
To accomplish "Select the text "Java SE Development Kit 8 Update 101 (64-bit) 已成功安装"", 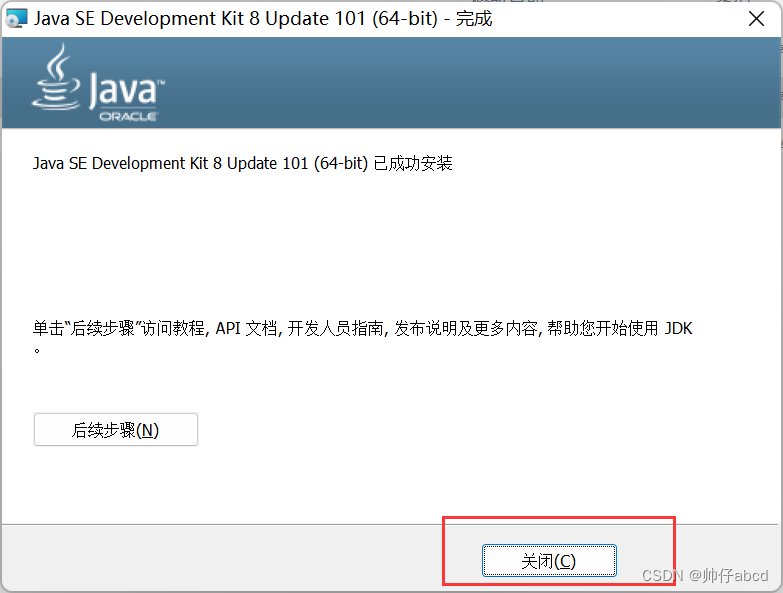I will [243, 163].
